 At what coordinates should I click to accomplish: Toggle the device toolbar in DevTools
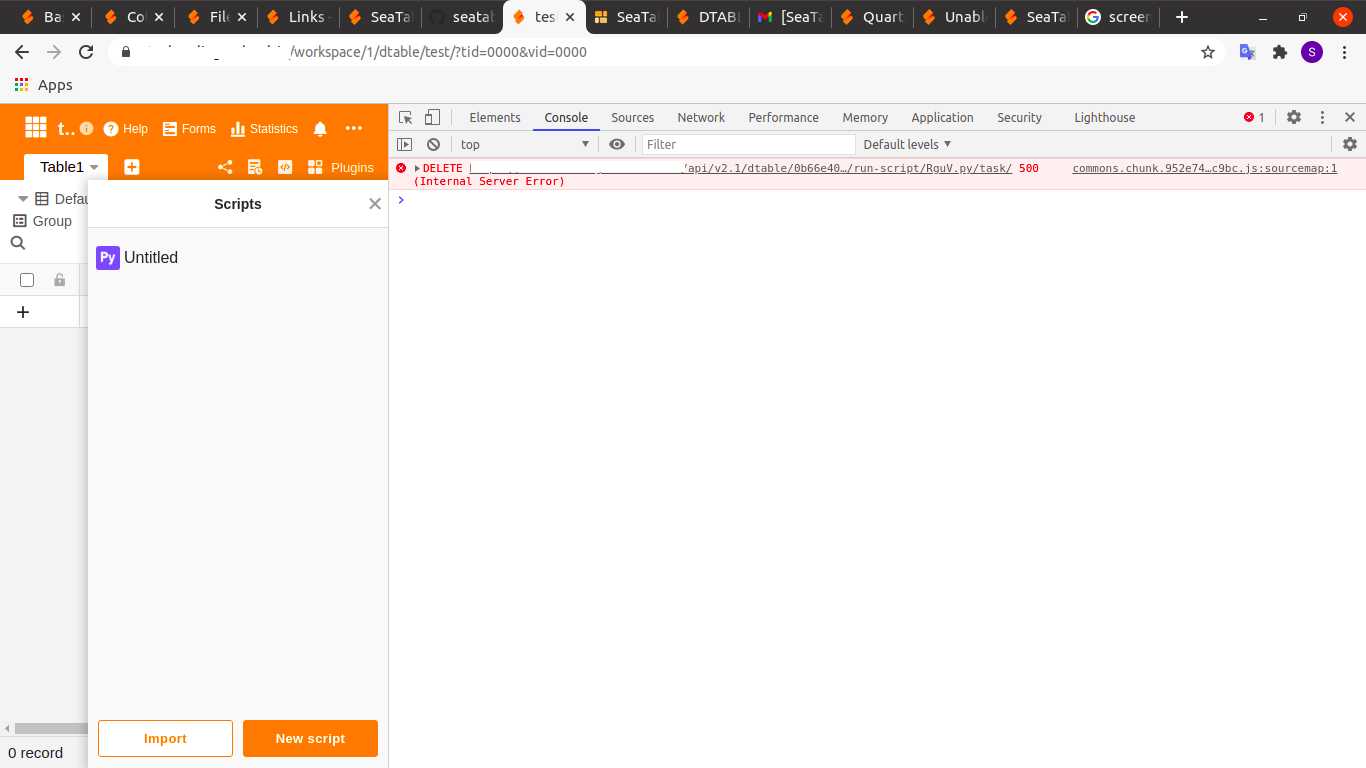pos(432,117)
